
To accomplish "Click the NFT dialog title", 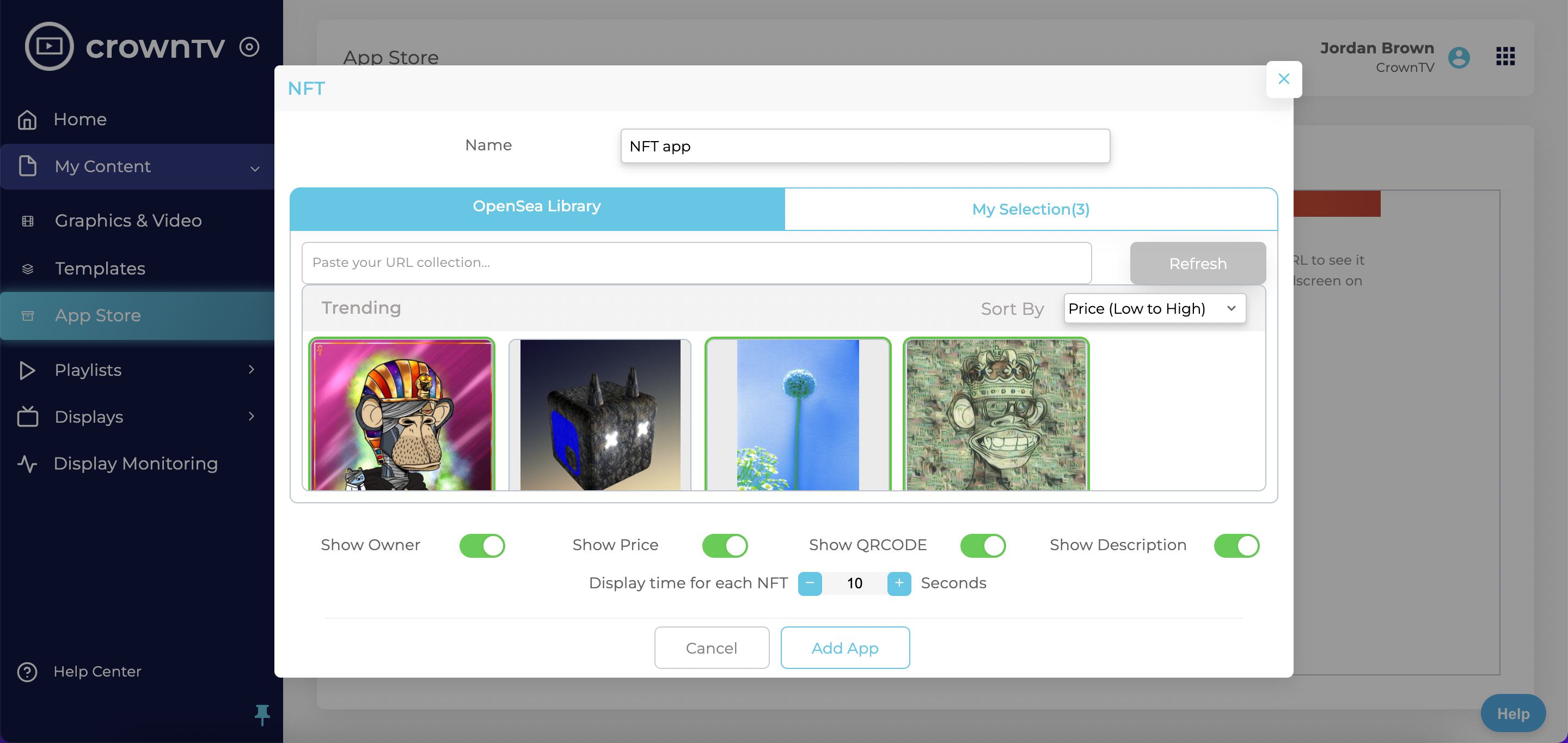I will point(306,89).
